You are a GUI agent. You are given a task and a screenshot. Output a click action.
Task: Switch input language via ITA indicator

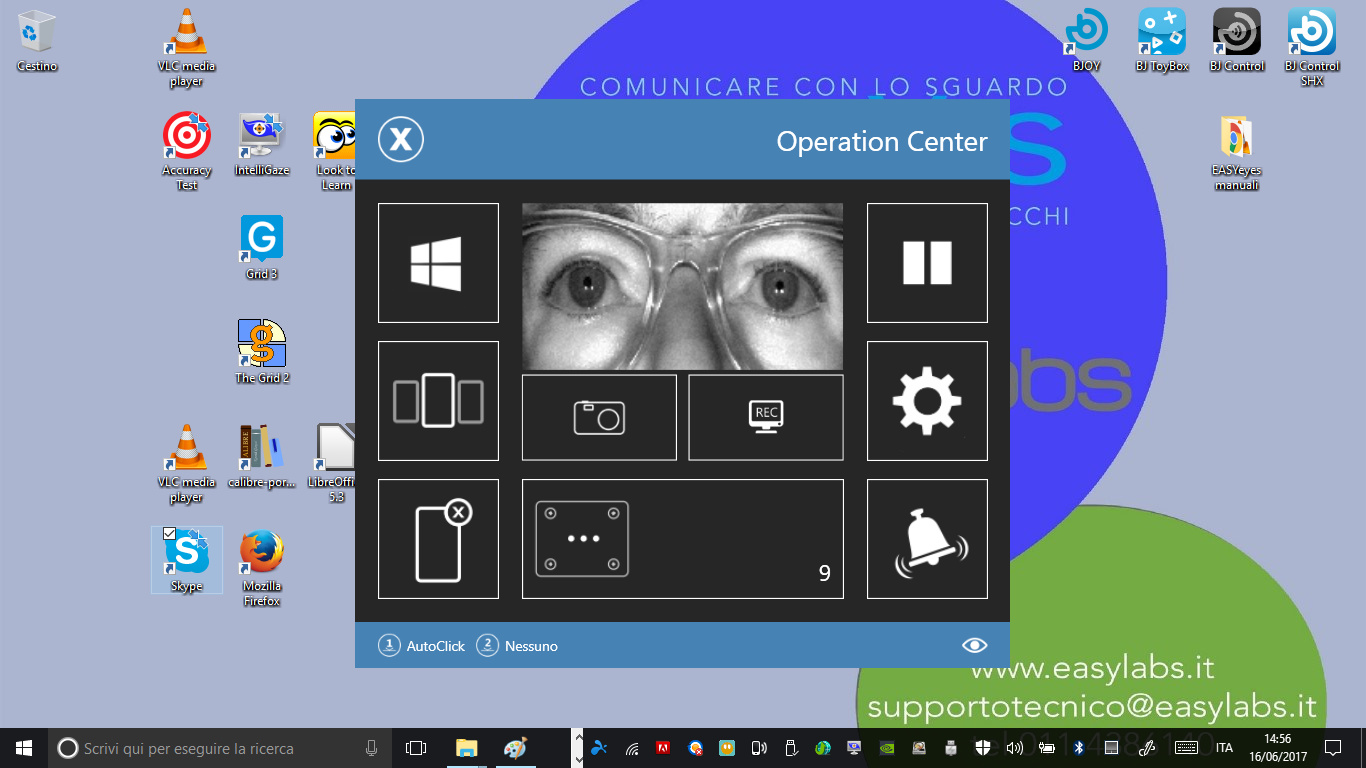(x=1224, y=747)
